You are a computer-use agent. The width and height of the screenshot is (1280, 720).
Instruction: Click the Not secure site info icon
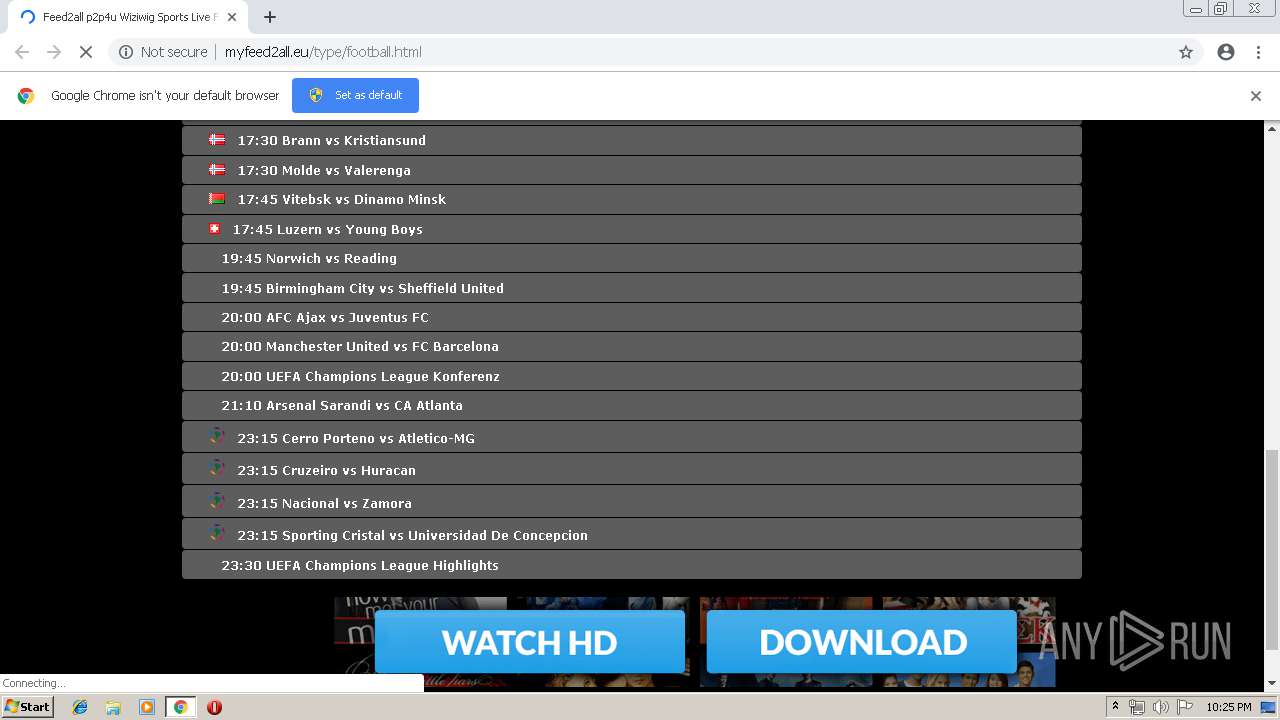[x=126, y=52]
